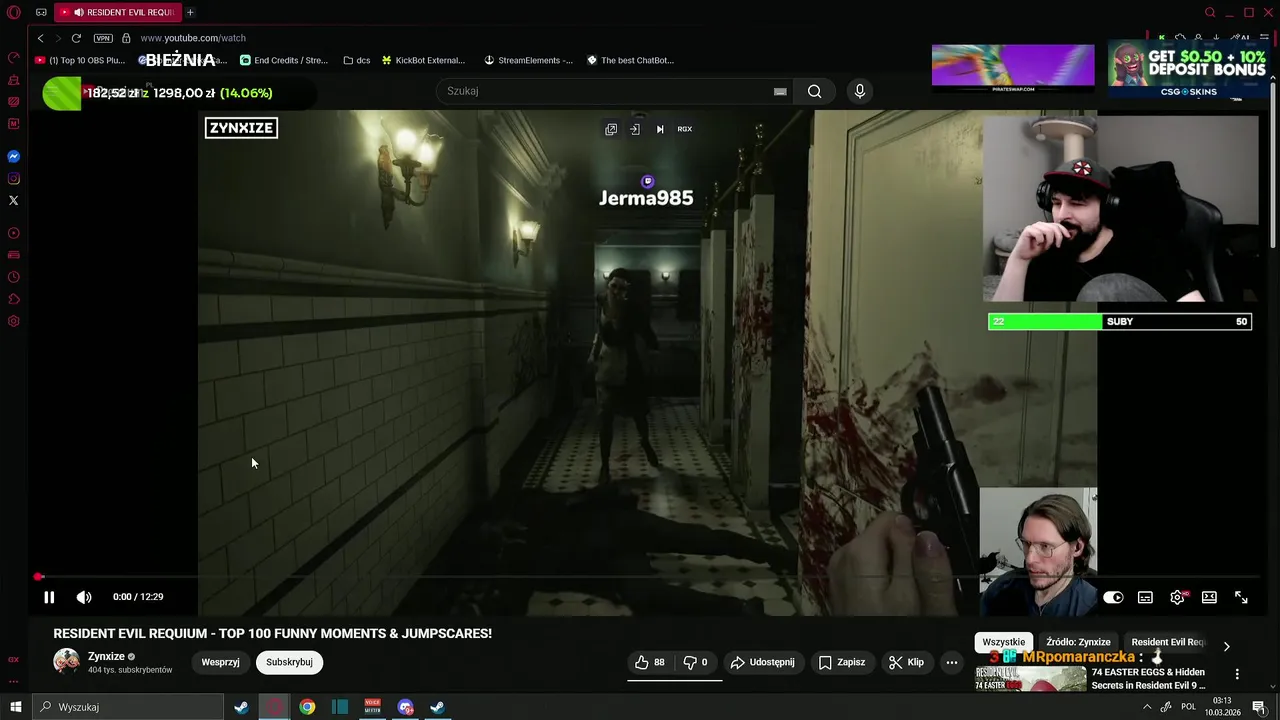1280x720 pixels.
Task: Open the Zynxize channel avatar
Action: coord(66,662)
